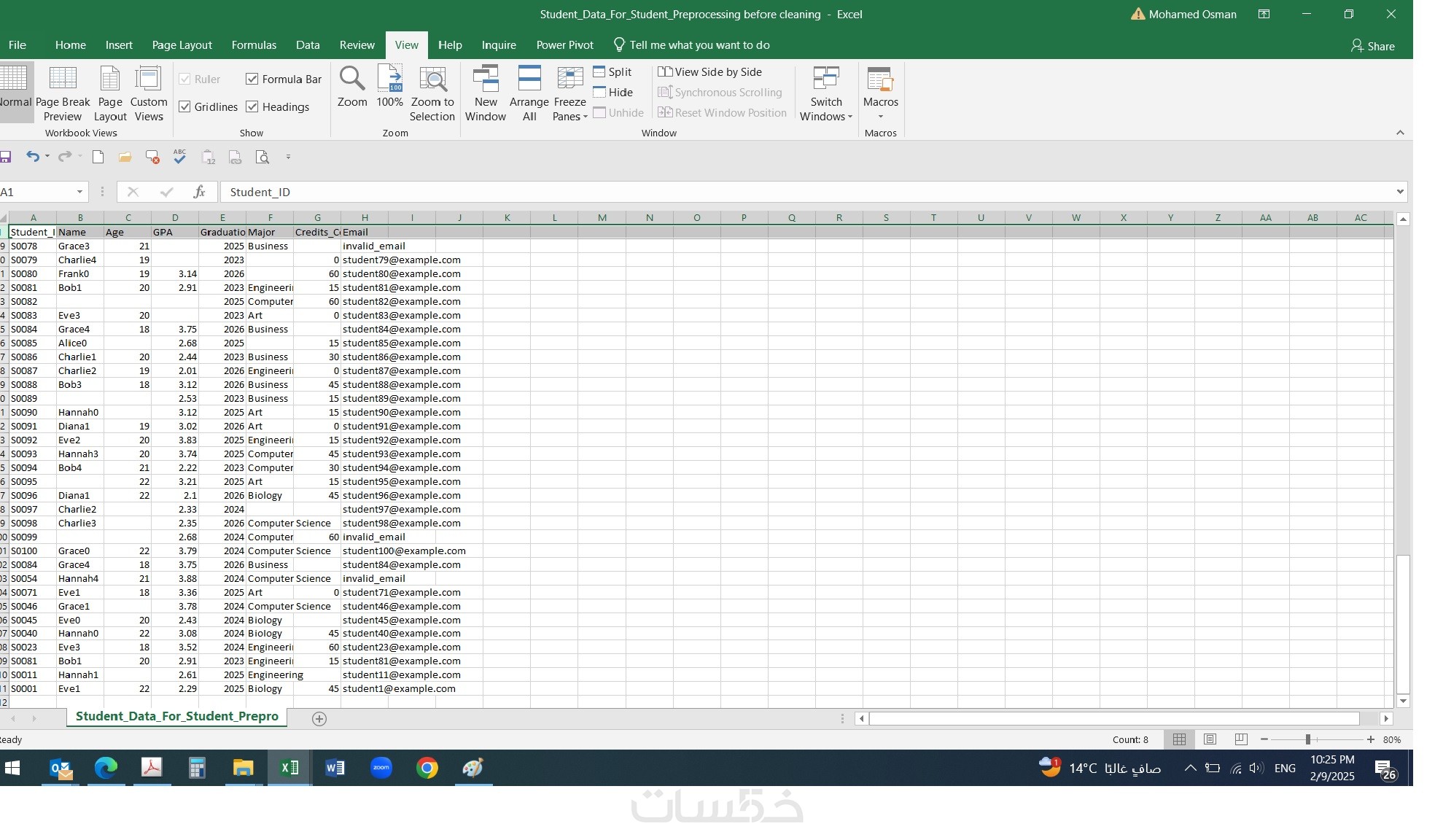
Task: Uncheck the Gridlines checkbox
Action: (x=185, y=106)
